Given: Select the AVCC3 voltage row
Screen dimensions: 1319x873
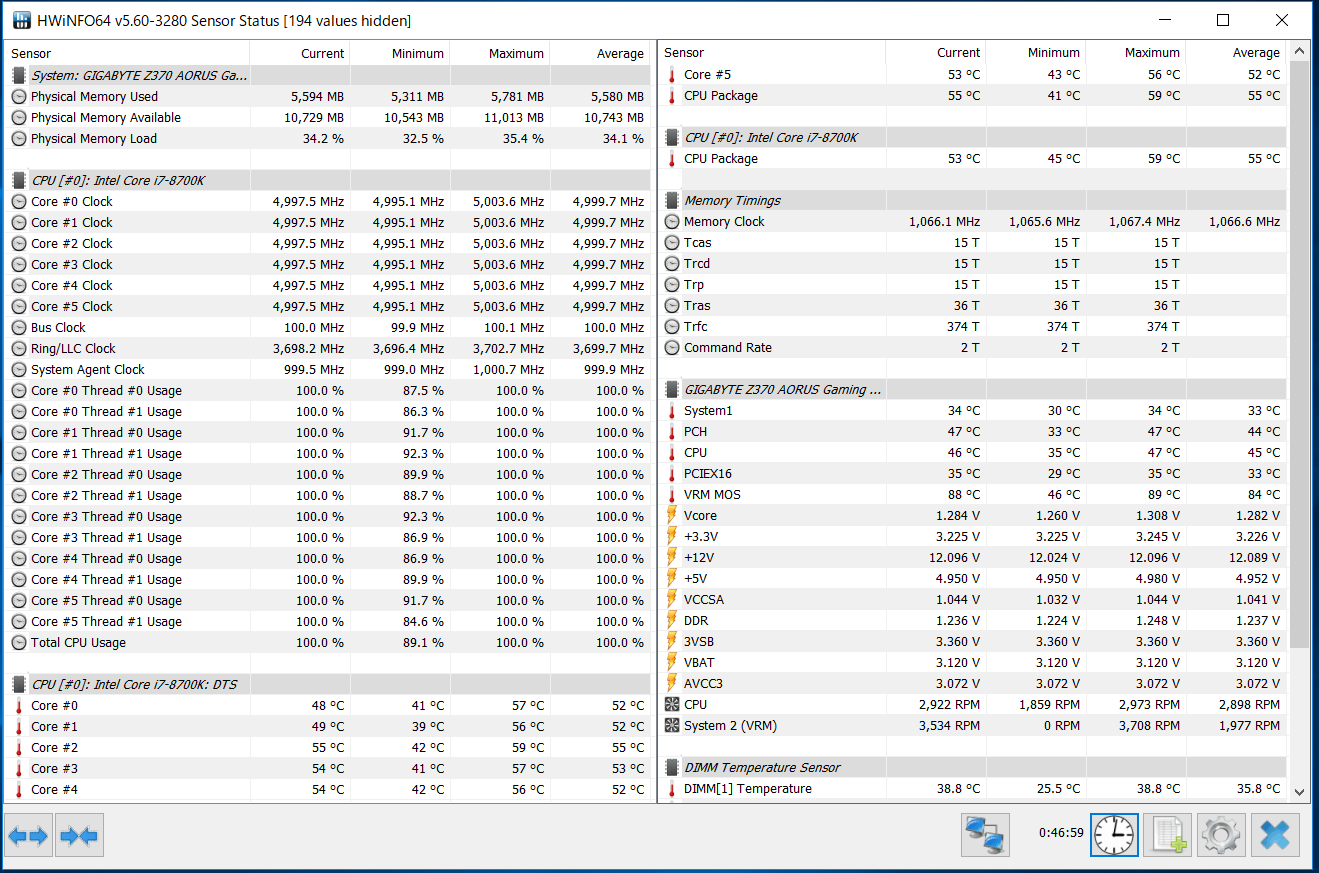Looking at the screenshot, I should click(972, 683).
